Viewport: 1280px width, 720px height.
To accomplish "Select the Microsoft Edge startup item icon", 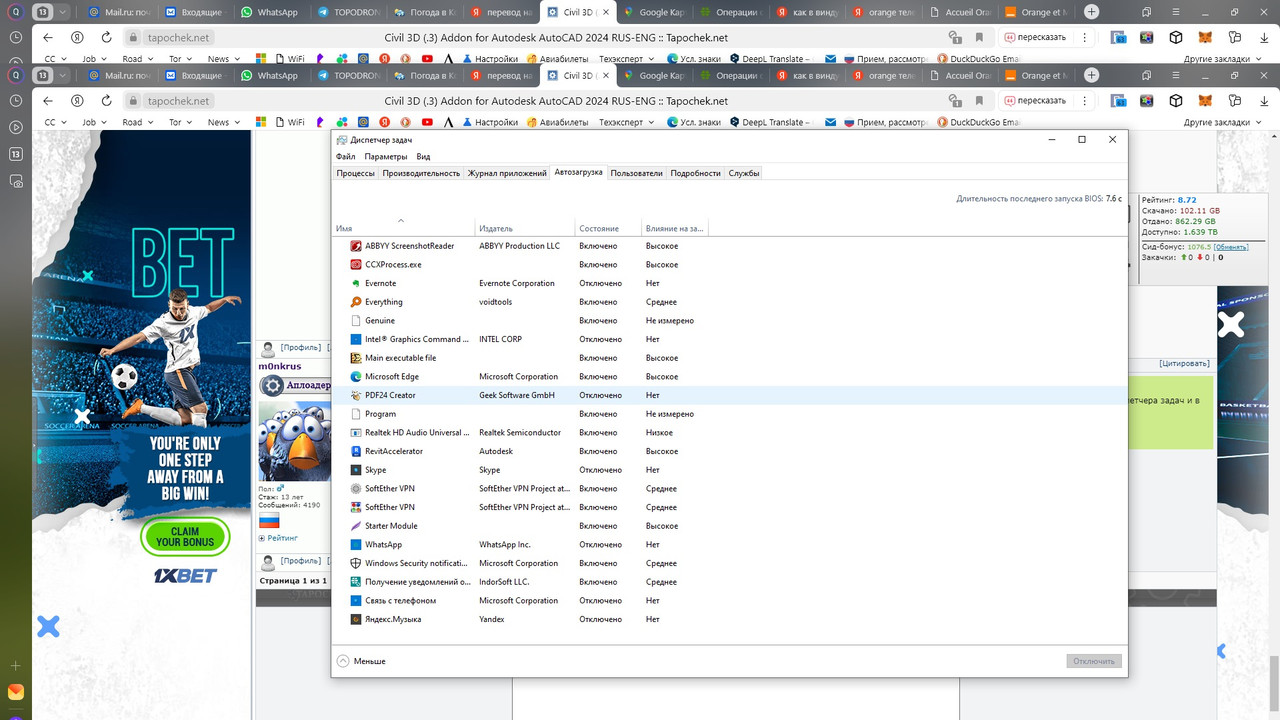I will coord(355,377).
